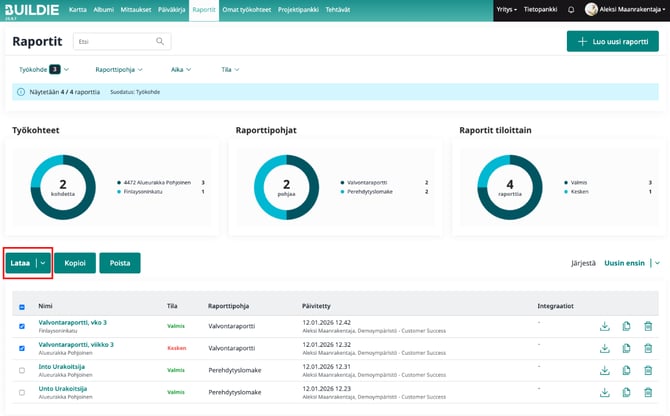The width and height of the screenshot is (670, 416).
Task: Copy the Valvontaraportti, vko 3 row
Action: [626, 326]
